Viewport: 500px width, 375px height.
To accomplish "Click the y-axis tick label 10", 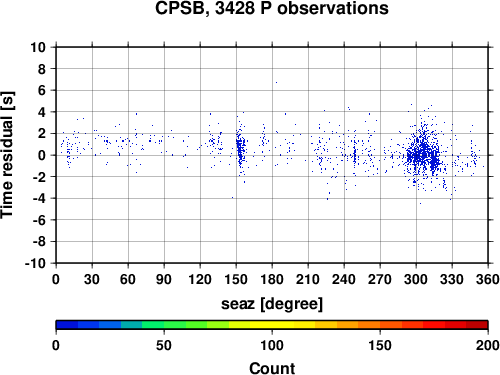I will coord(38,47).
